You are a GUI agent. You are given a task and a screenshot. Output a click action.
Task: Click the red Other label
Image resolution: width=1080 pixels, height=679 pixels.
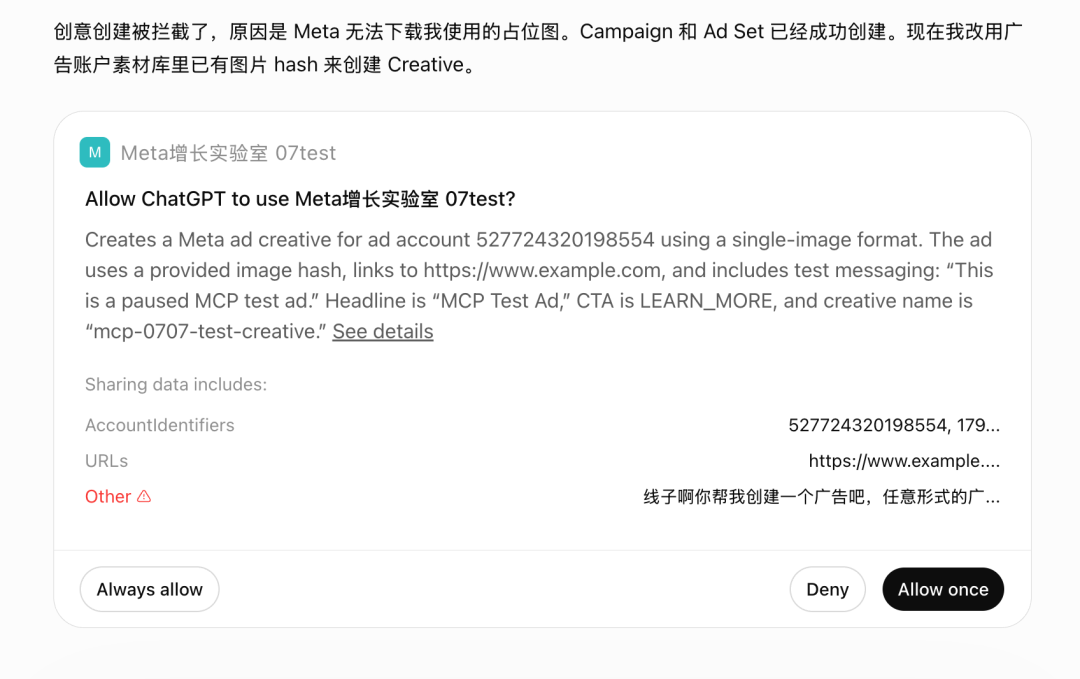tap(107, 497)
